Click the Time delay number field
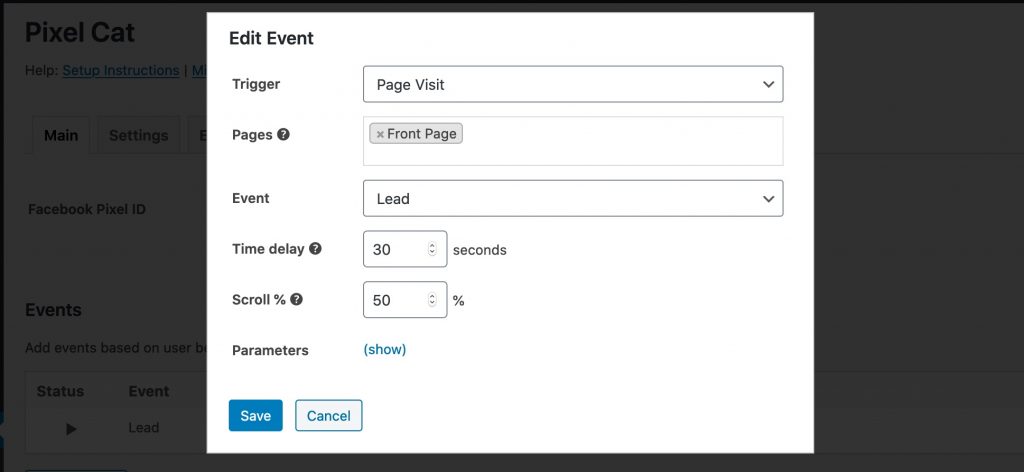Viewport: 1024px width, 472px height. (395, 249)
